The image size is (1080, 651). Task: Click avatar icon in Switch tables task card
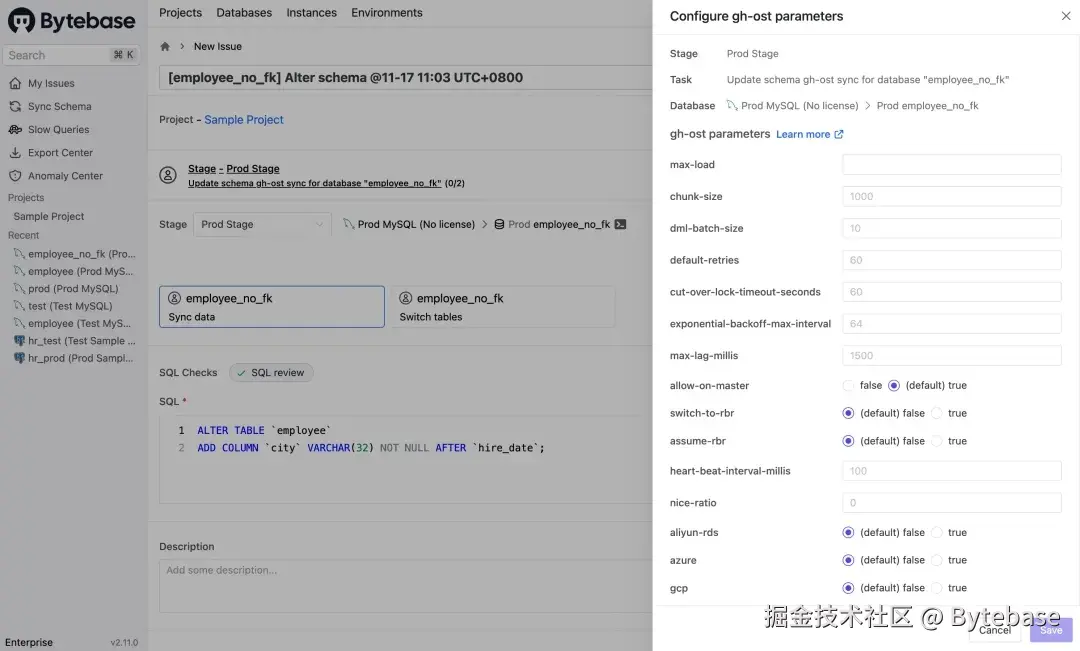pos(406,298)
